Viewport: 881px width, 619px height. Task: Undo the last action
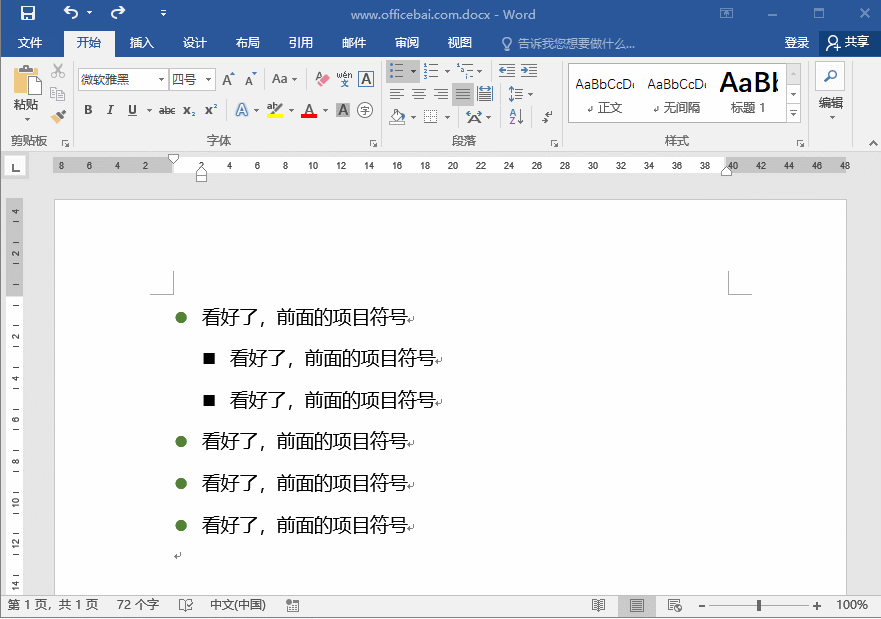71,12
